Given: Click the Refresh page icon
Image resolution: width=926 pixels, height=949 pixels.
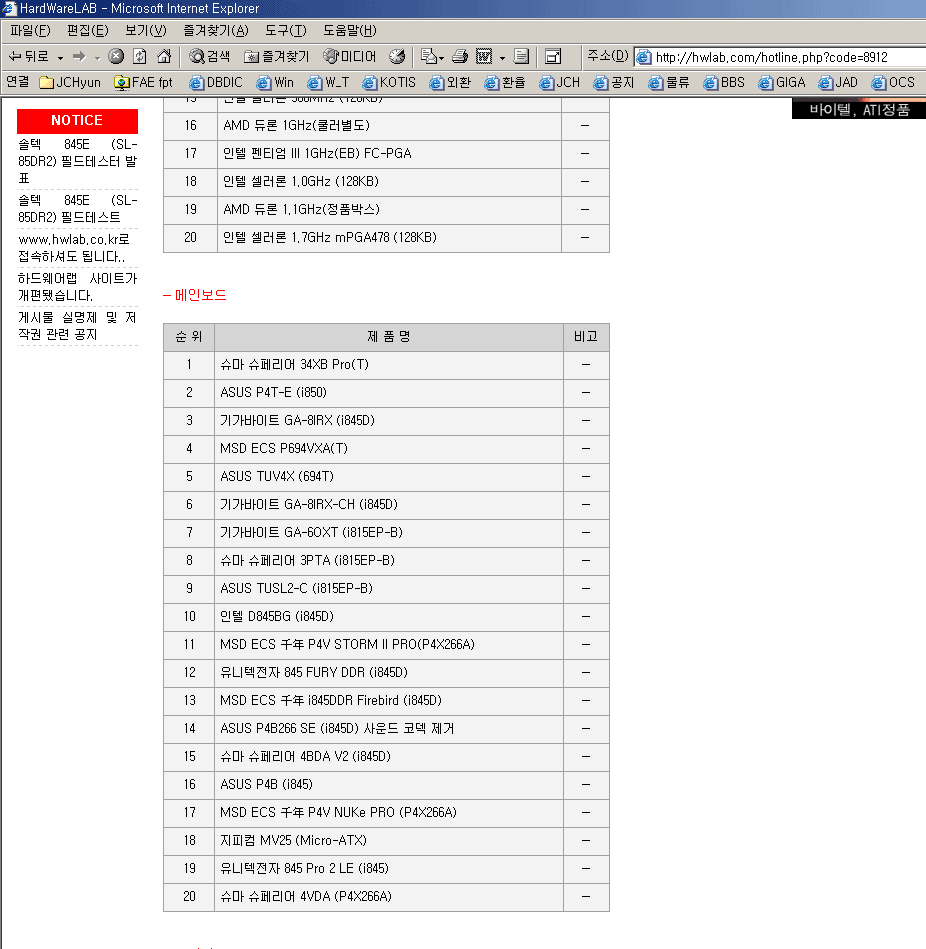Looking at the screenshot, I should pos(140,57).
